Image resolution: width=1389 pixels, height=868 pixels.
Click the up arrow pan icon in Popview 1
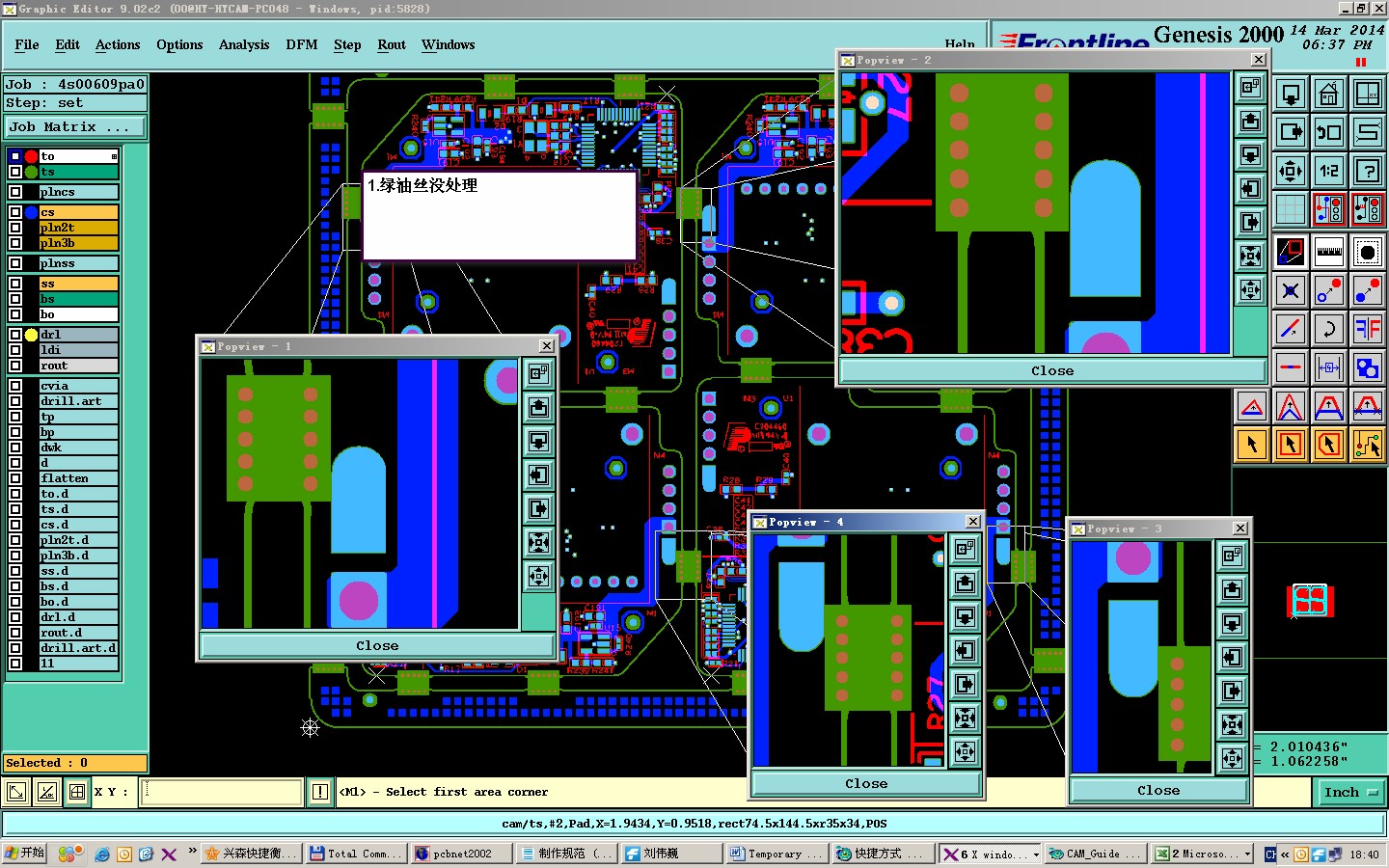coord(539,408)
